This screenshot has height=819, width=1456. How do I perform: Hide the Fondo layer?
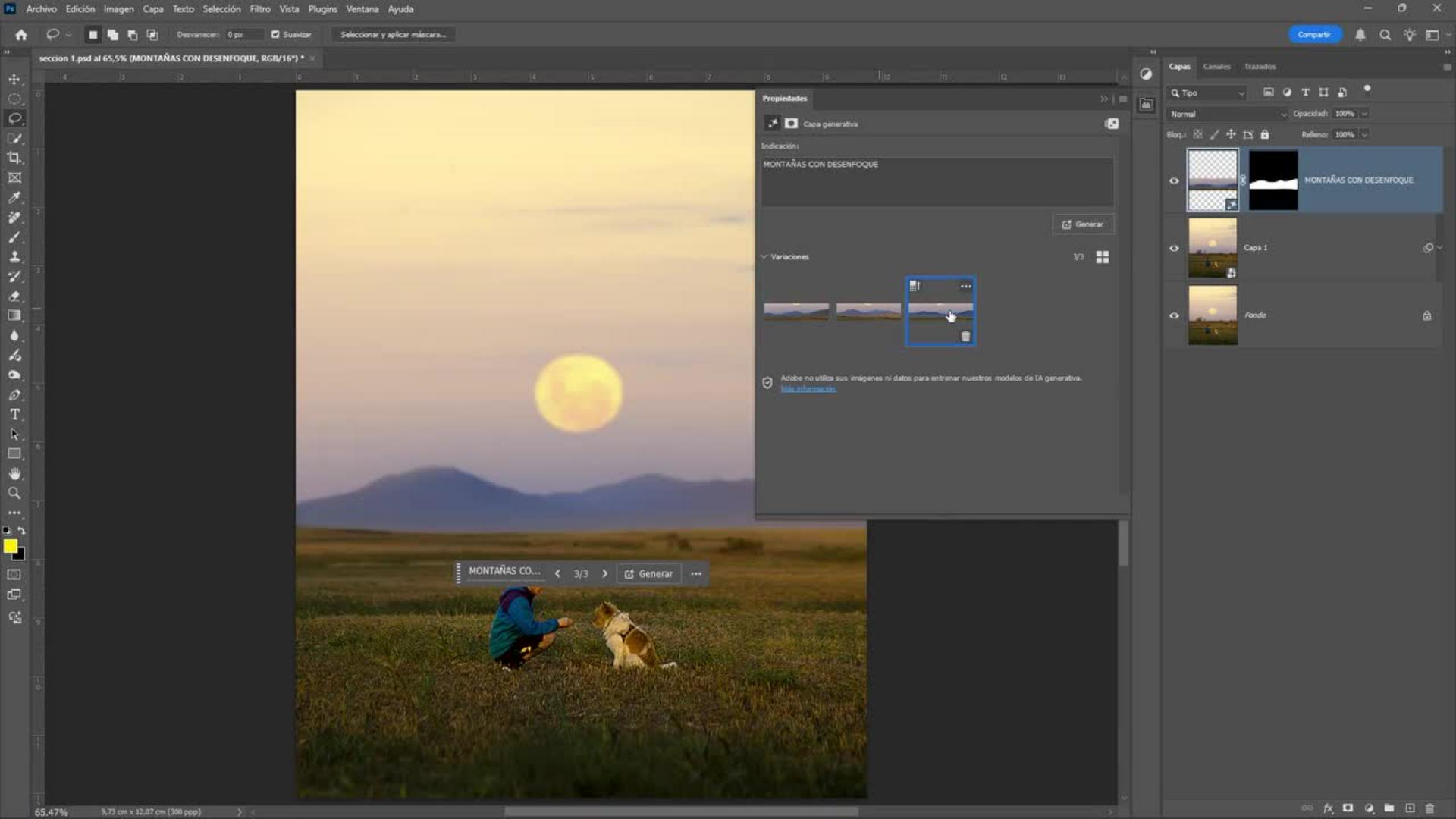tap(1174, 315)
